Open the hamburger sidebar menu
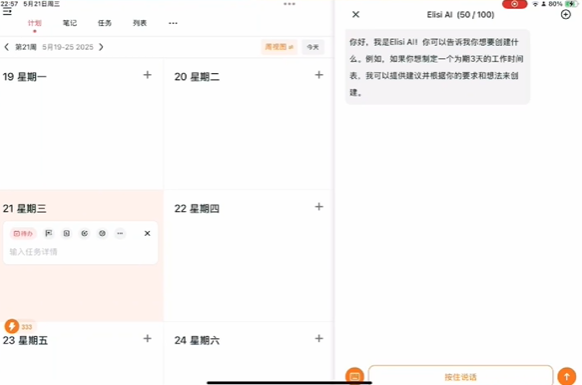582x385 pixels. [7, 12]
